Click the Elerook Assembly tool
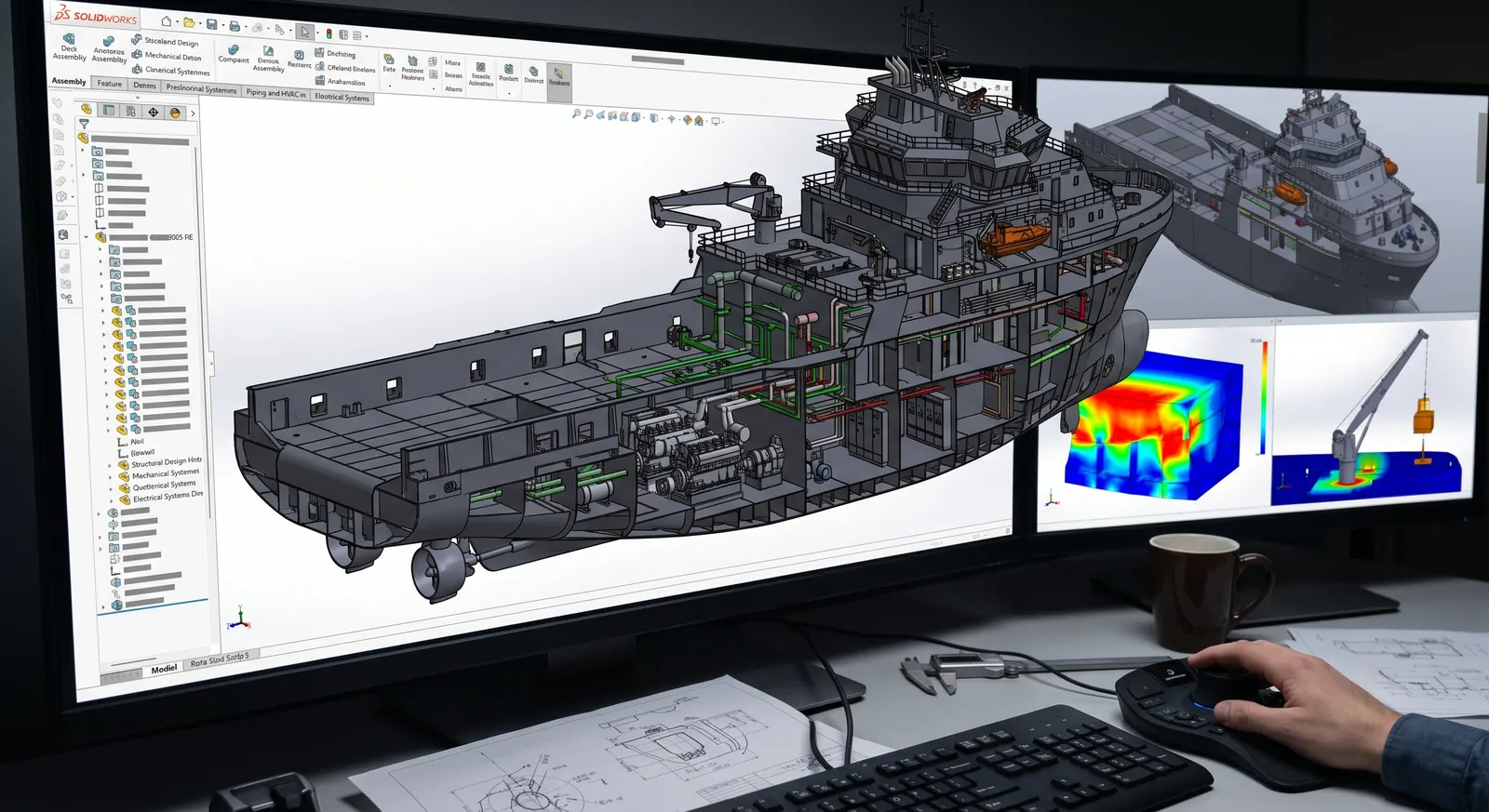This screenshot has width=1489, height=812. pyautogui.click(x=268, y=60)
